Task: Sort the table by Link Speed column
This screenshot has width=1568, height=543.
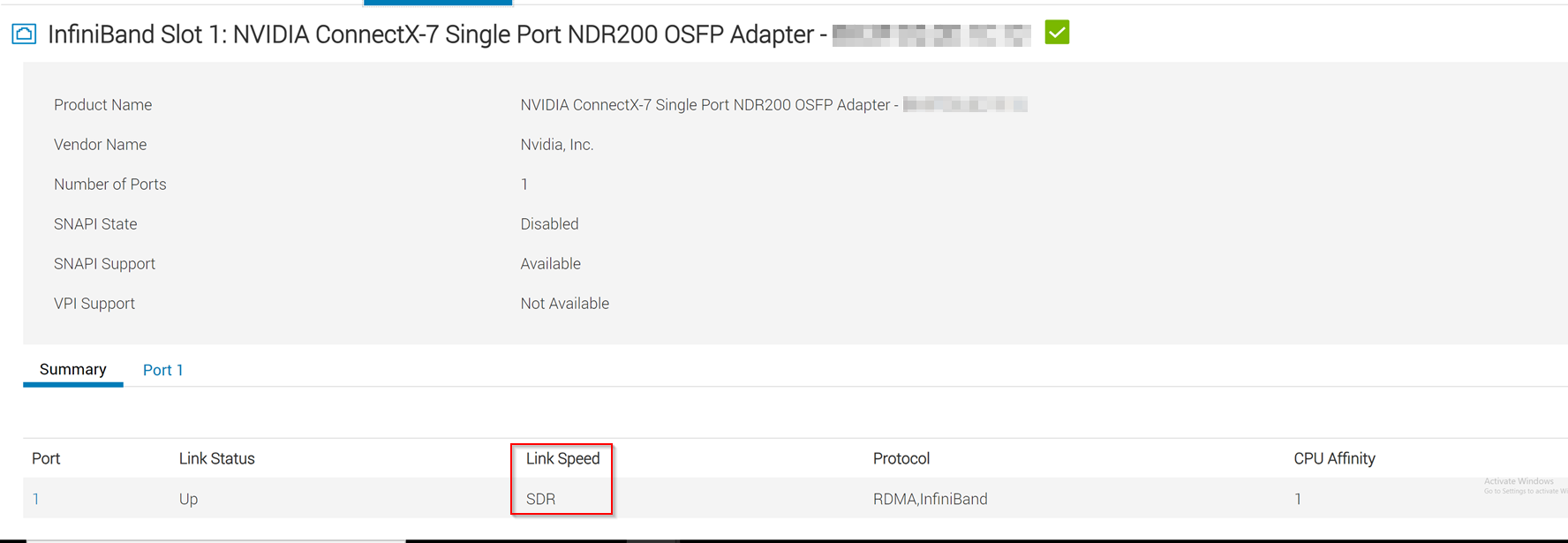Action: pos(562,458)
